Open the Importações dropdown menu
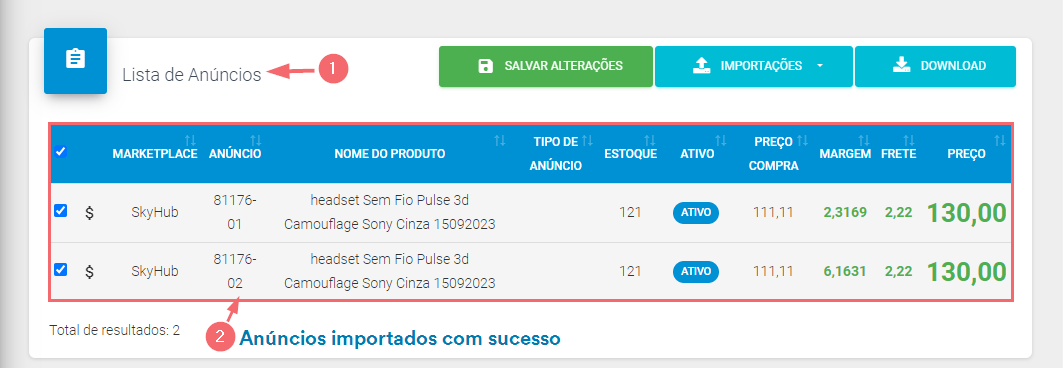The height and width of the screenshot is (368, 1063). click(753, 66)
